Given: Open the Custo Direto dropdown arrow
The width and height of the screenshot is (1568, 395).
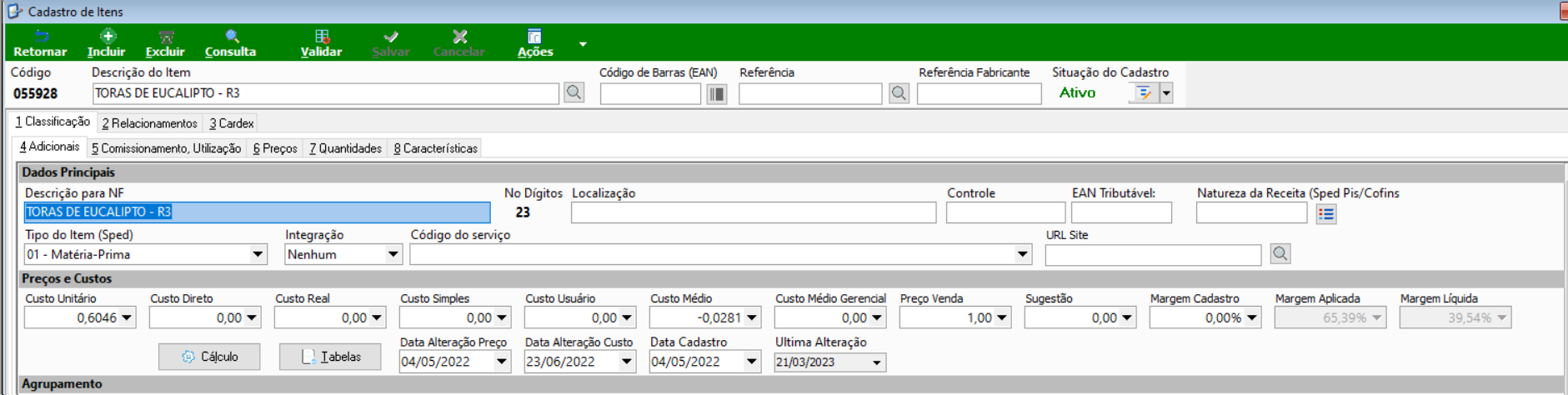Looking at the screenshot, I should point(252,317).
